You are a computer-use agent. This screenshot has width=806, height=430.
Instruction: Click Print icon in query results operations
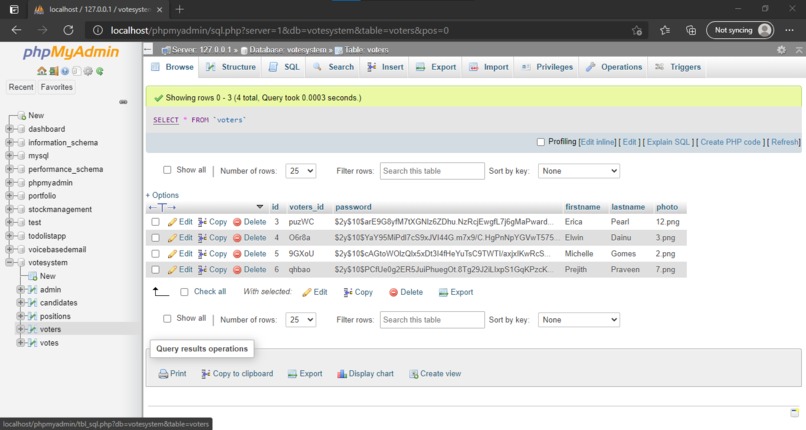(163, 374)
